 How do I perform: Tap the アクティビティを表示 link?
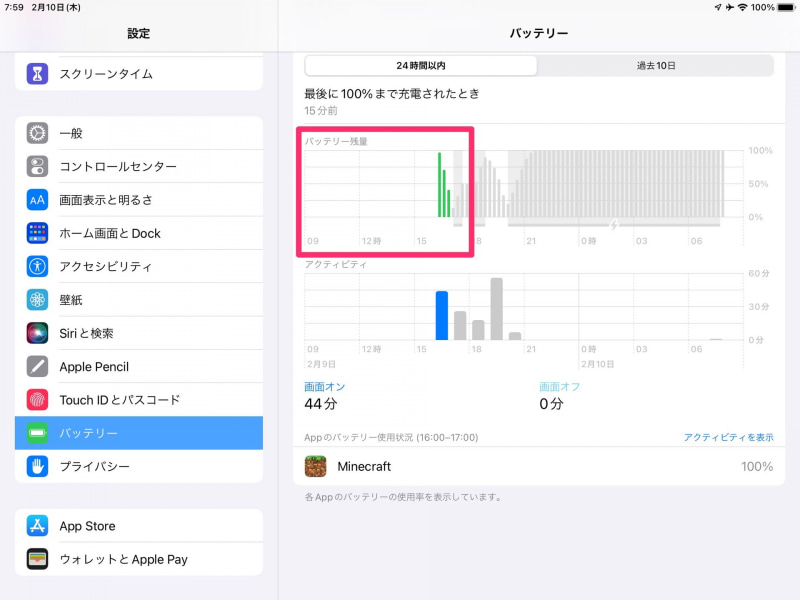pos(729,437)
